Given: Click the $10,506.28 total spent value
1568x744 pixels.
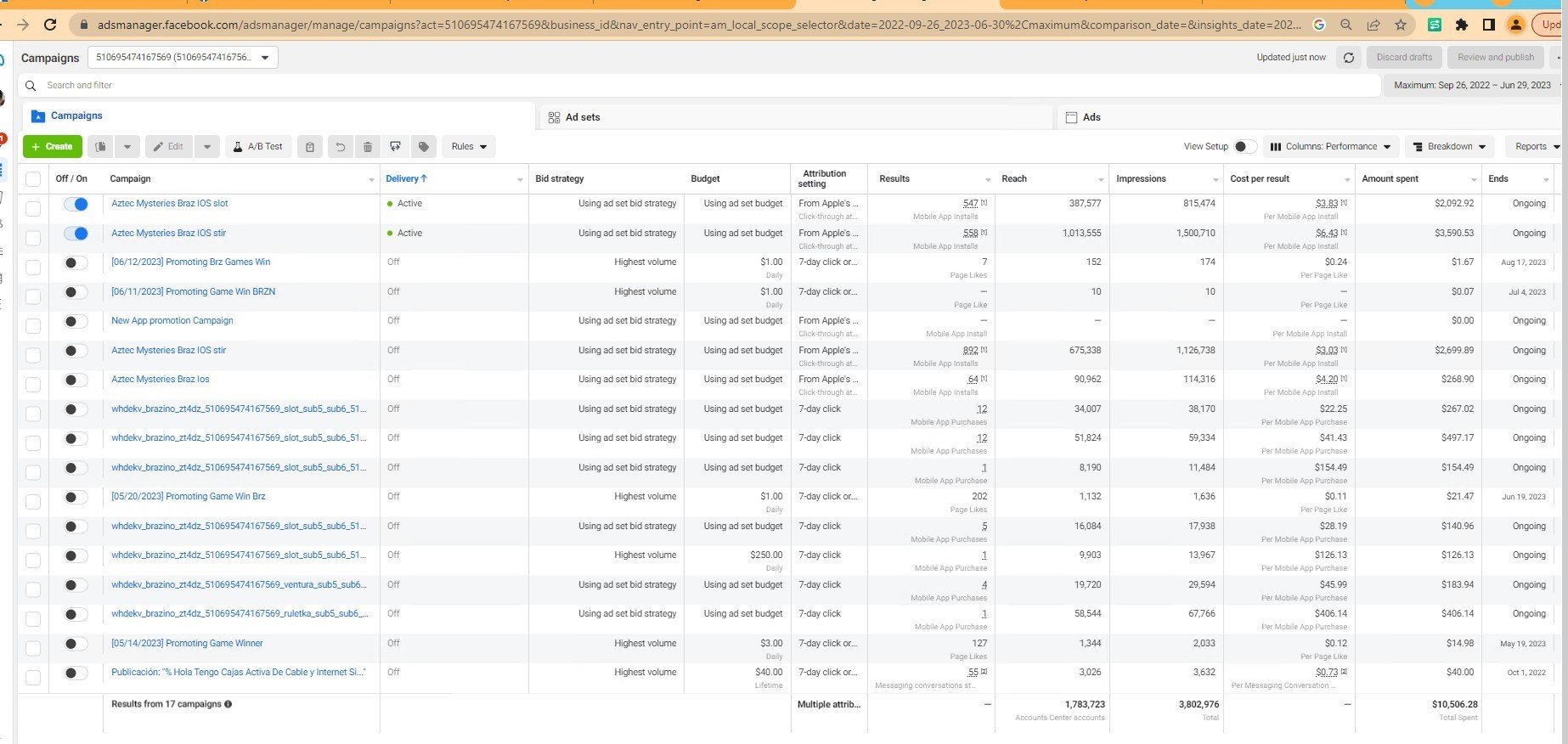Looking at the screenshot, I should 1454,705.
